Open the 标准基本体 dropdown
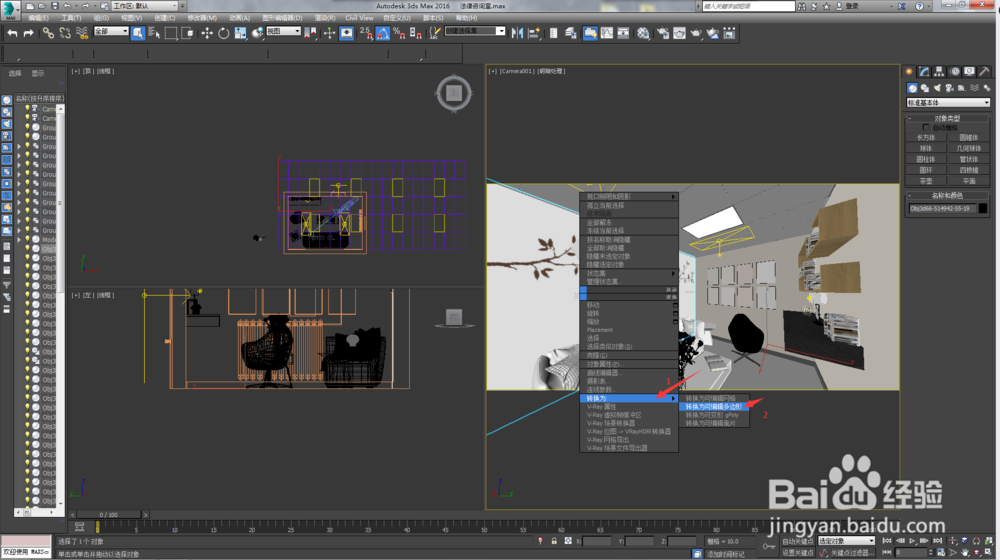This screenshot has width=1000, height=560. [947, 102]
